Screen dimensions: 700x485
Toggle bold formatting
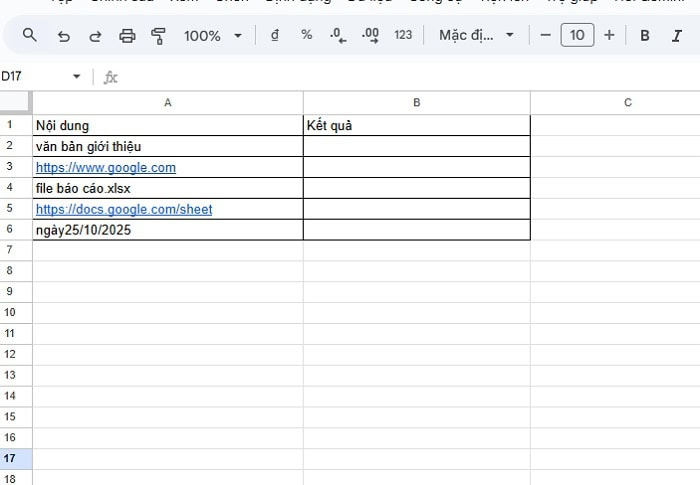point(645,35)
